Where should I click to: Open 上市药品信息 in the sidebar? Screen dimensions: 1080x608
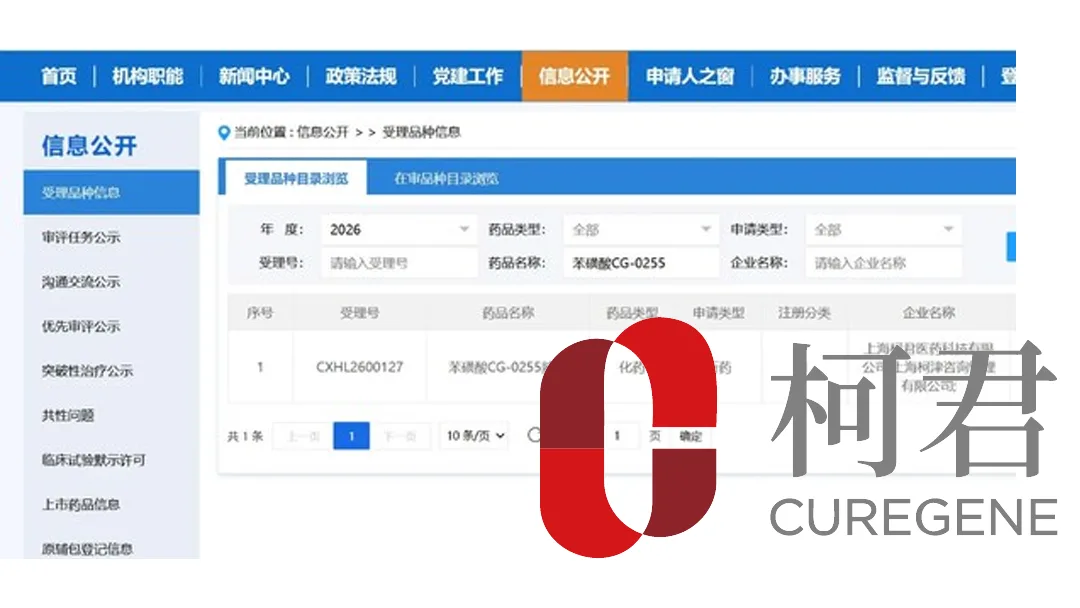[x=81, y=505]
